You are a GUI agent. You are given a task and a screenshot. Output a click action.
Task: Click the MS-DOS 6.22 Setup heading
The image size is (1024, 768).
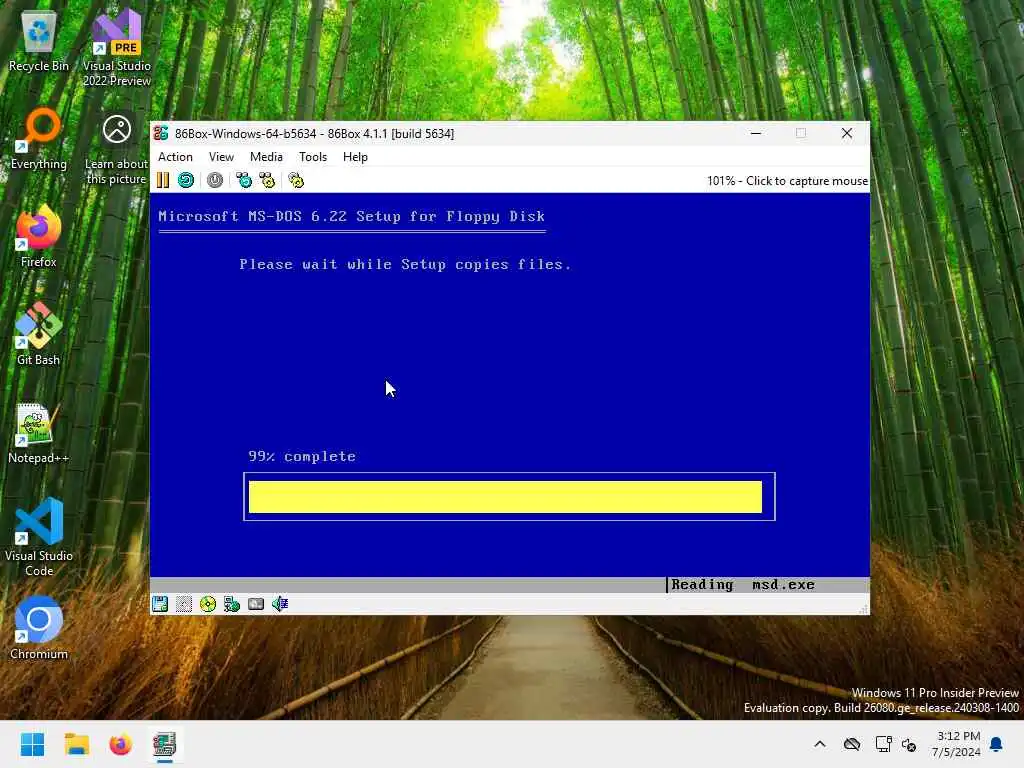click(x=351, y=216)
